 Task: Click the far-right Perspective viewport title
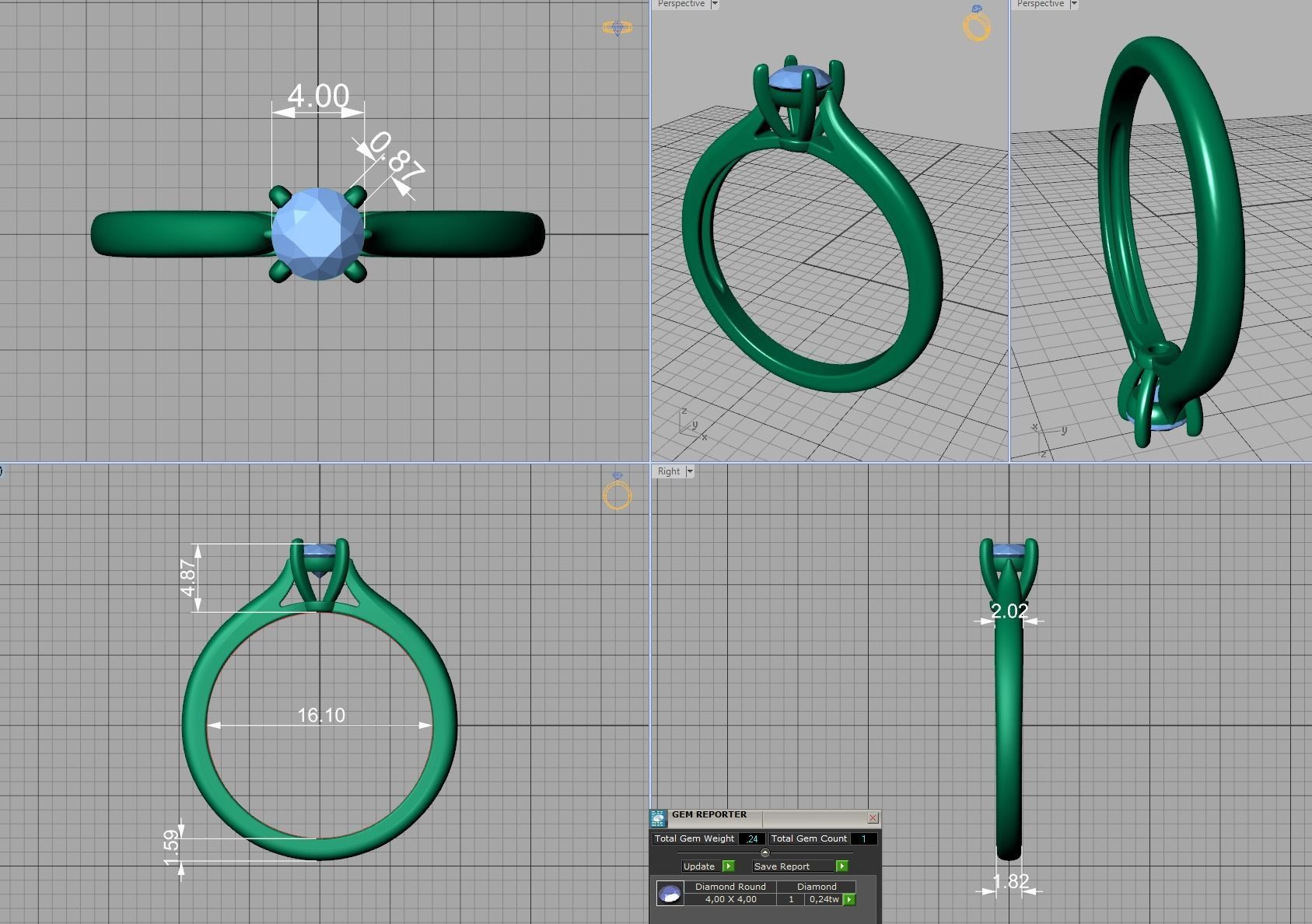1040,4
